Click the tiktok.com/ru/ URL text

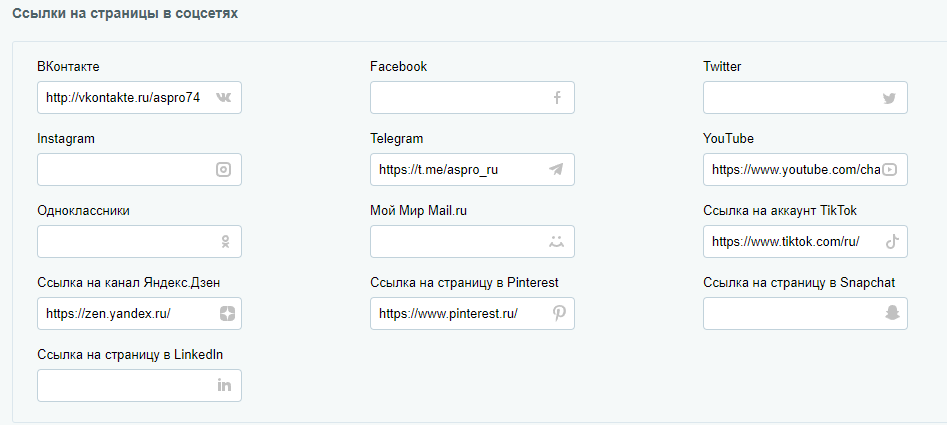click(x=785, y=241)
